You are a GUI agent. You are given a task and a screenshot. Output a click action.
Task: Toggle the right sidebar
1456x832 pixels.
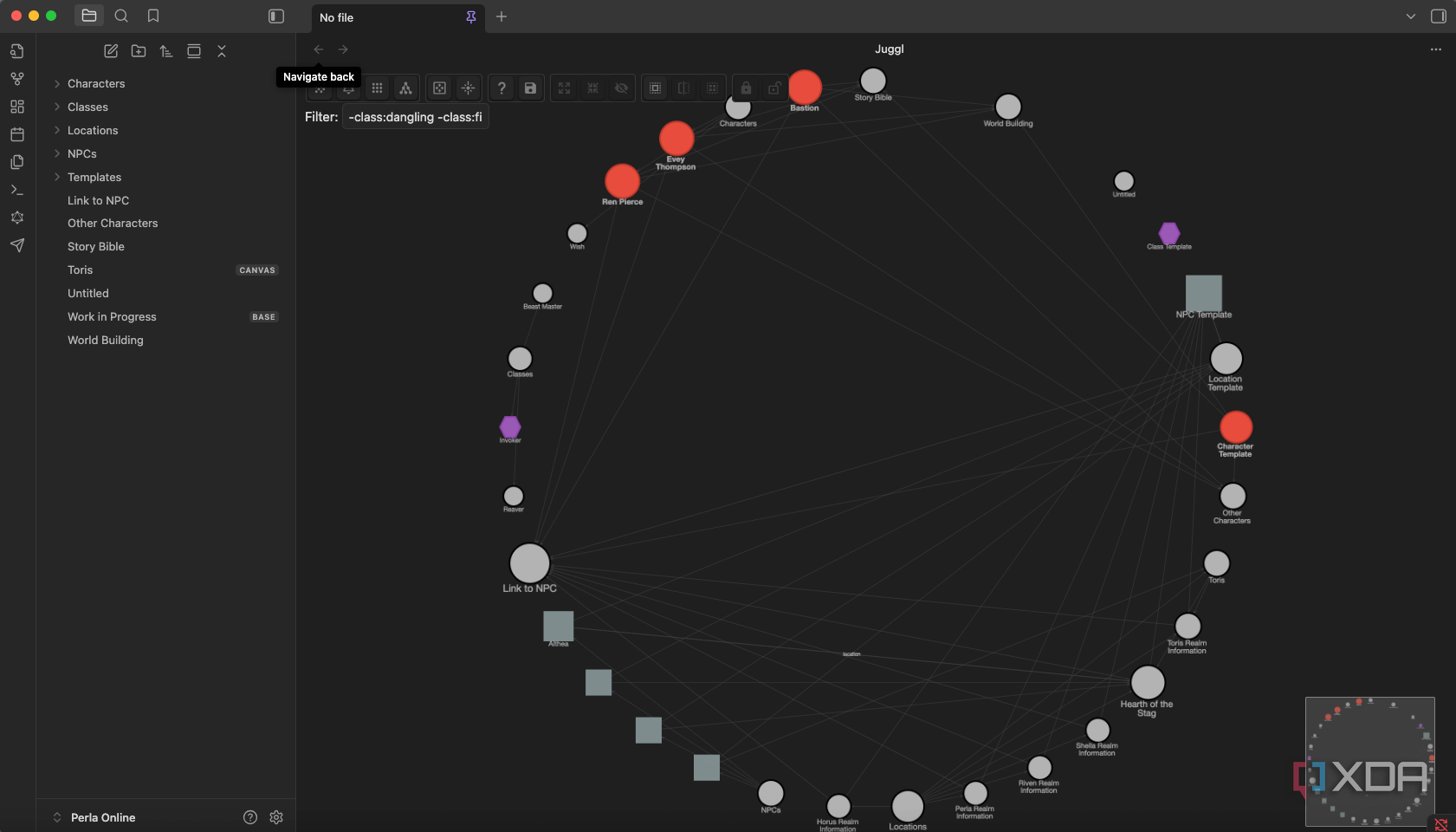tap(1439, 16)
